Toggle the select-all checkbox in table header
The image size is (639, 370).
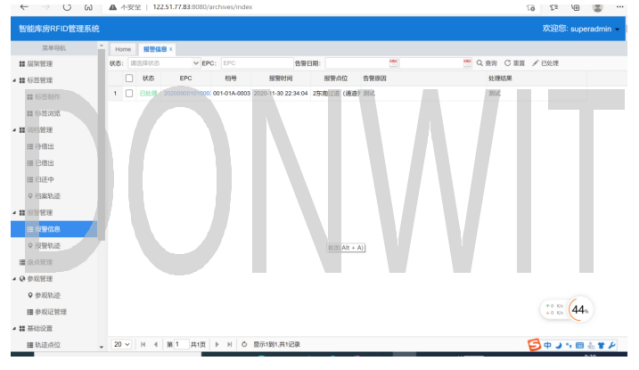pyautogui.click(x=129, y=78)
